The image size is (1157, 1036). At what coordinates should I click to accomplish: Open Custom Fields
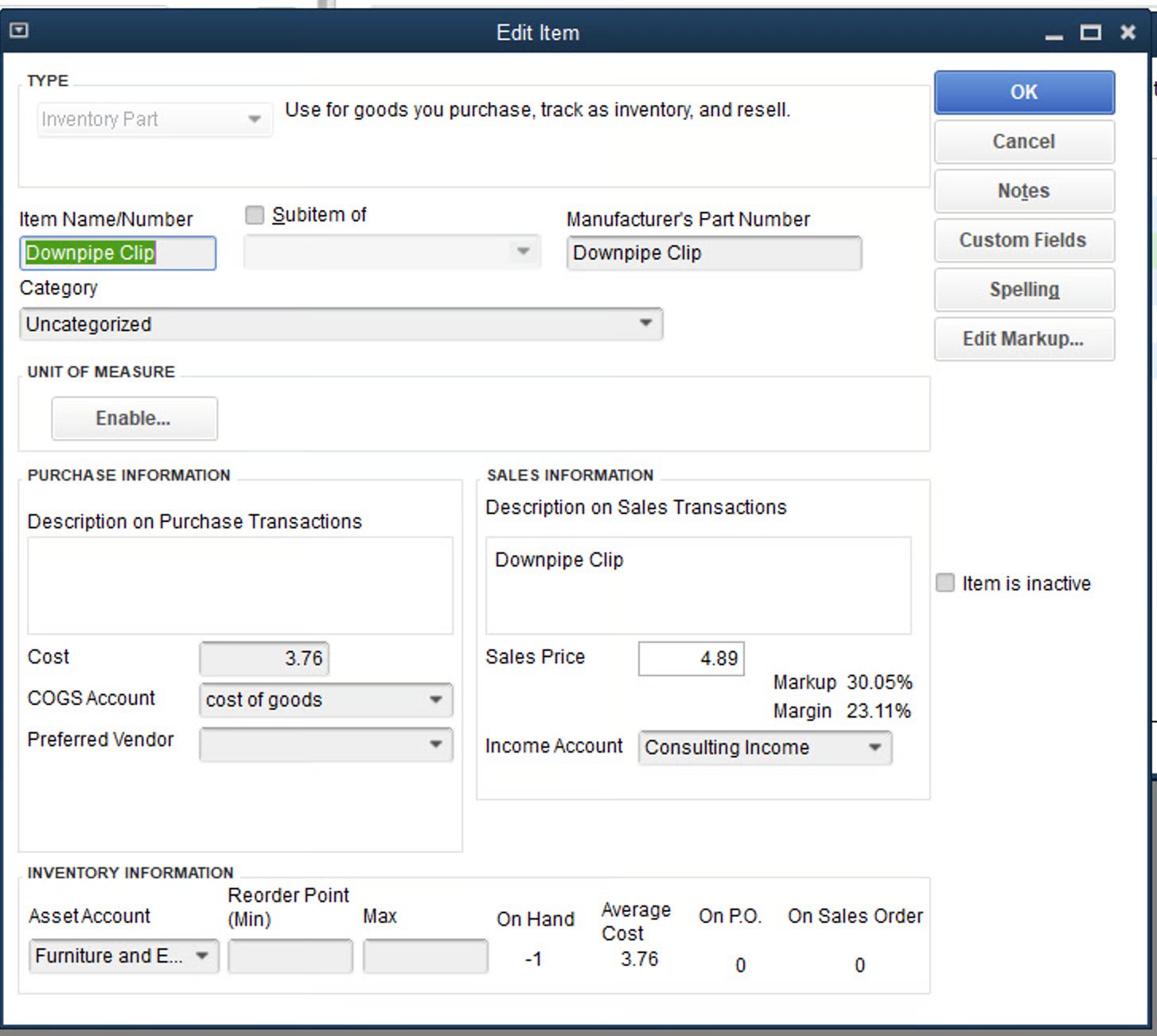click(x=1024, y=240)
